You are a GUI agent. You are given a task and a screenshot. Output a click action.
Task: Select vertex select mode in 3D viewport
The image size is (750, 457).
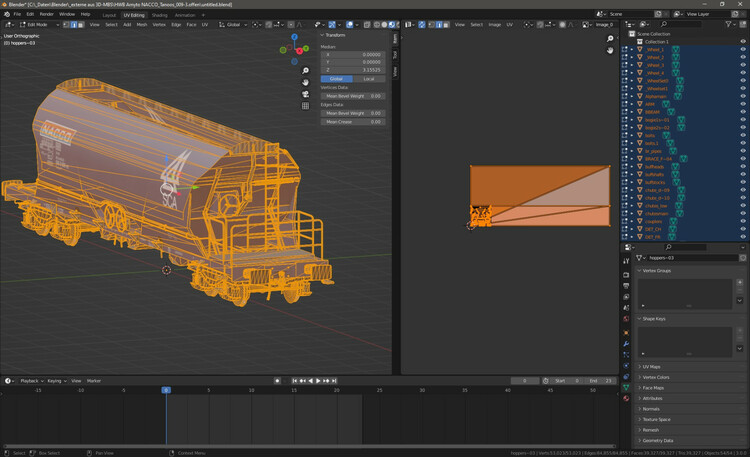[x=66, y=24]
